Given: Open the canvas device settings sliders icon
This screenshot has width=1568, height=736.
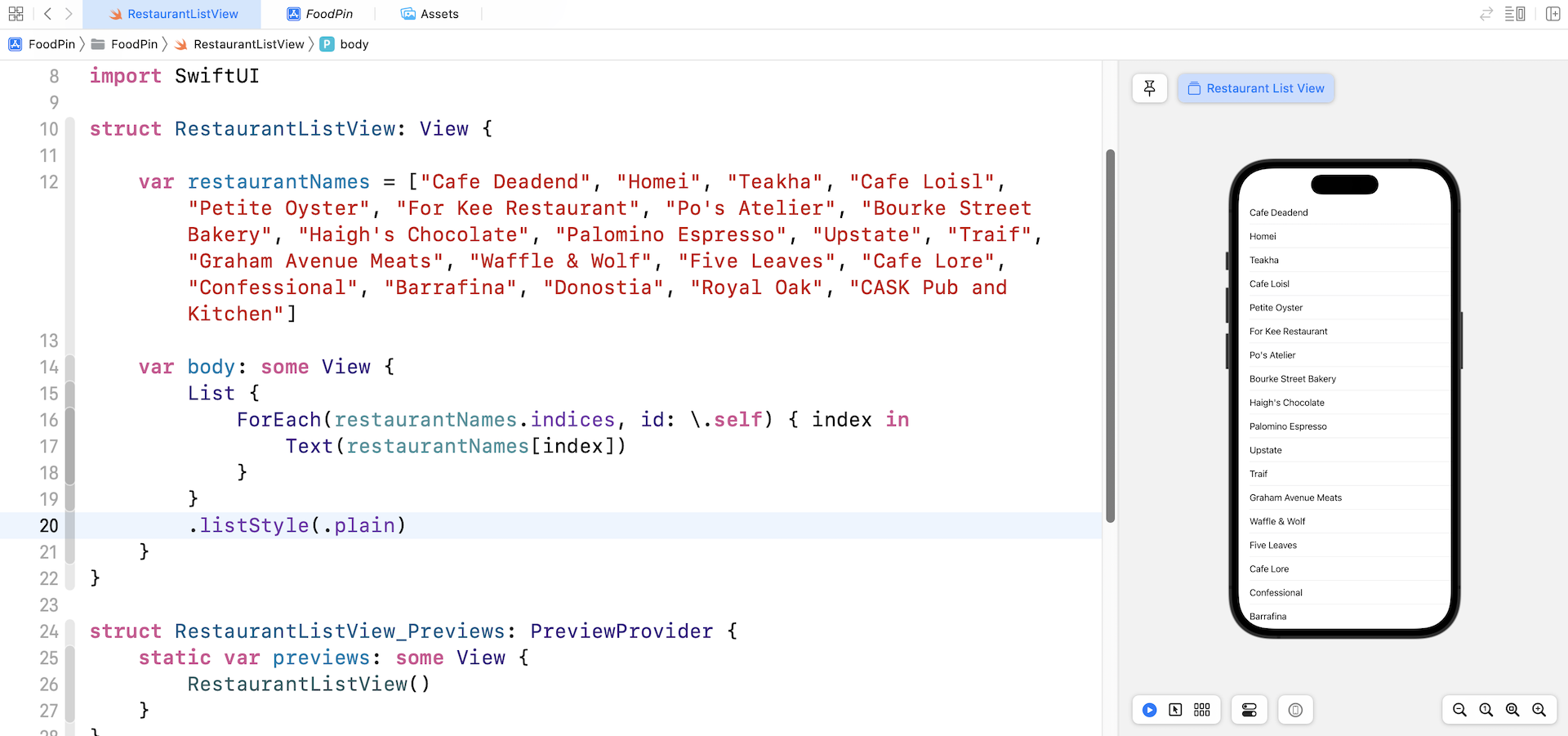Looking at the screenshot, I should pos(1249,710).
